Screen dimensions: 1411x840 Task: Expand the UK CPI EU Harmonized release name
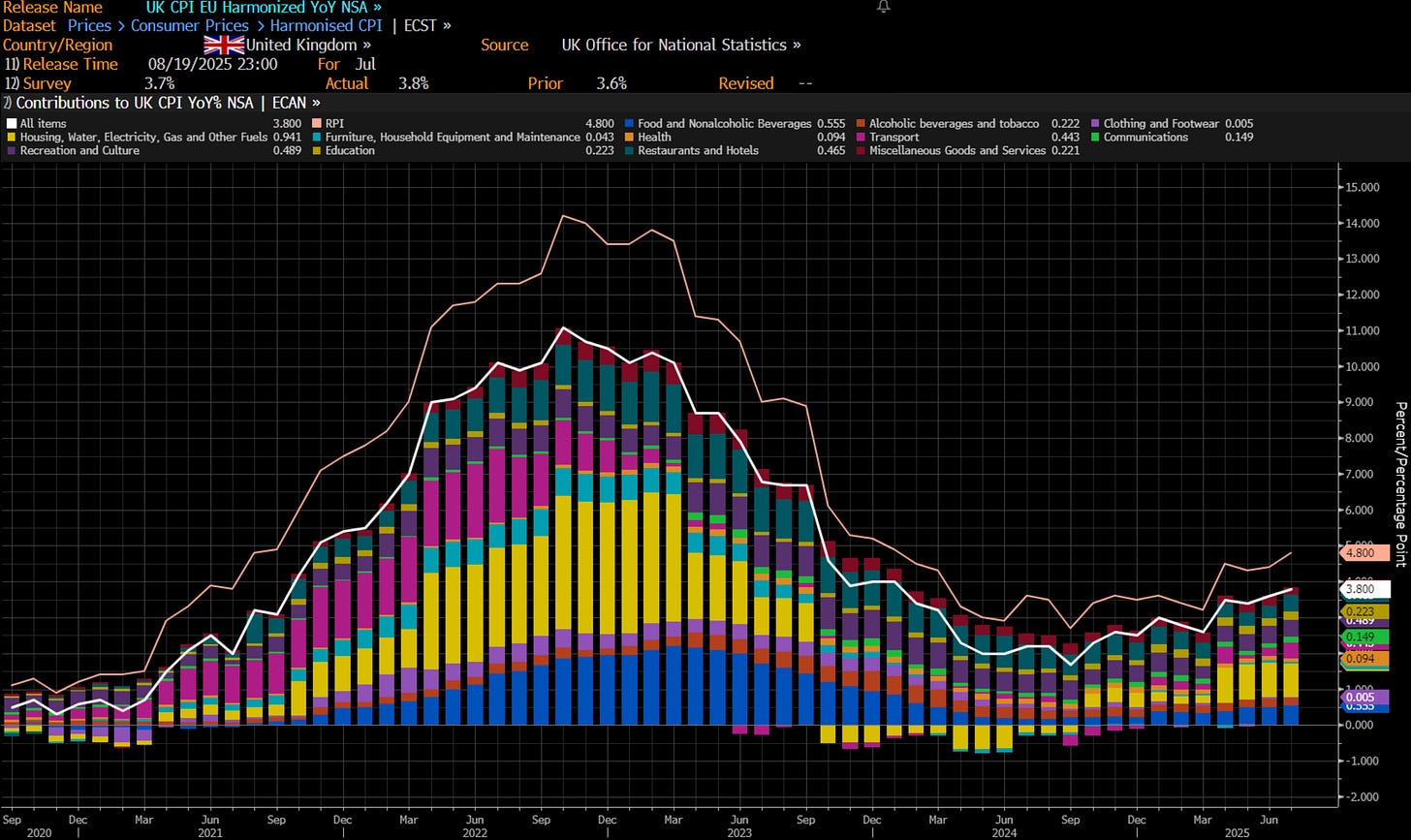(263, 7)
